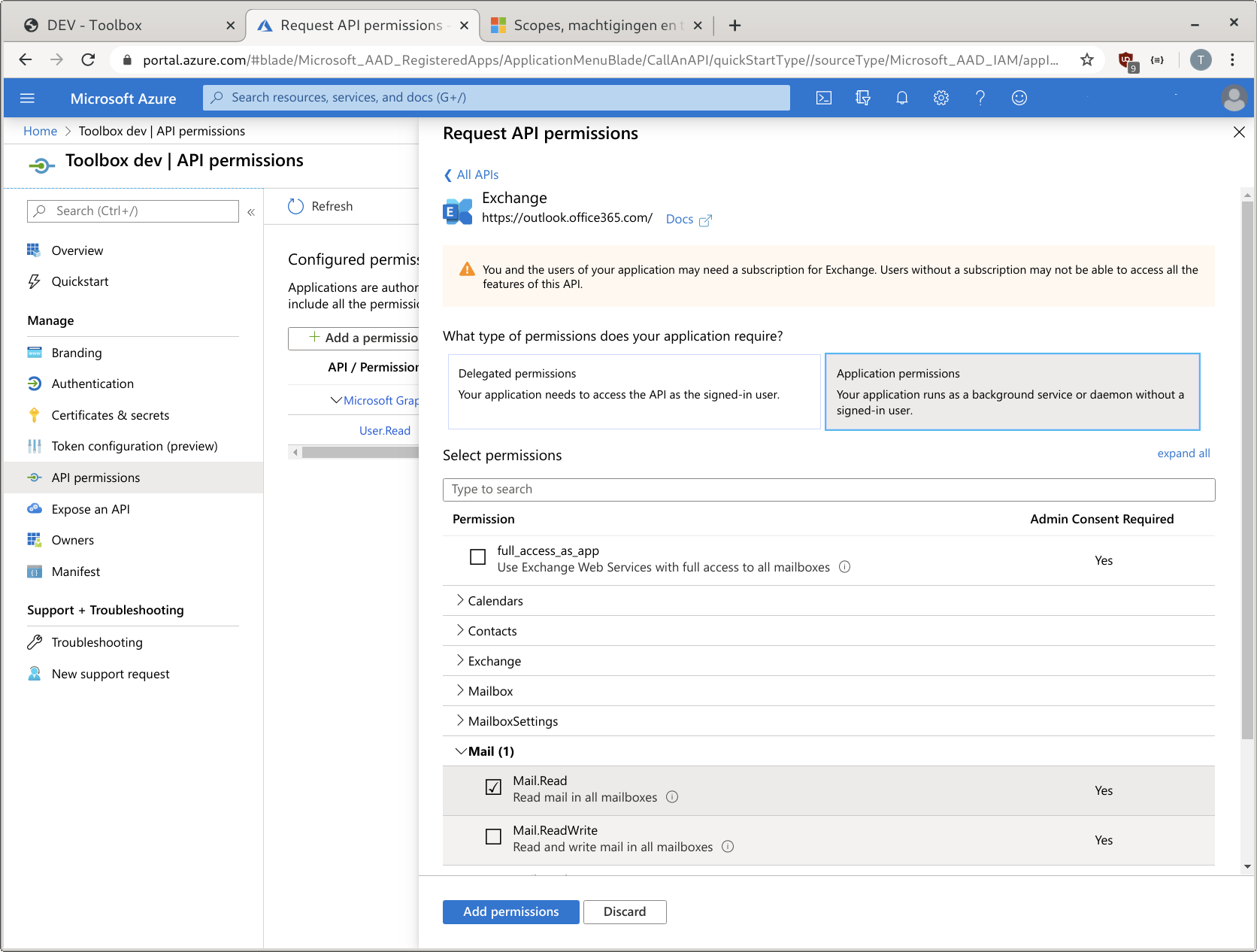This screenshot has width=1257, height=952.
Task: Open the User.Read permission link
Action: point(385,431)
